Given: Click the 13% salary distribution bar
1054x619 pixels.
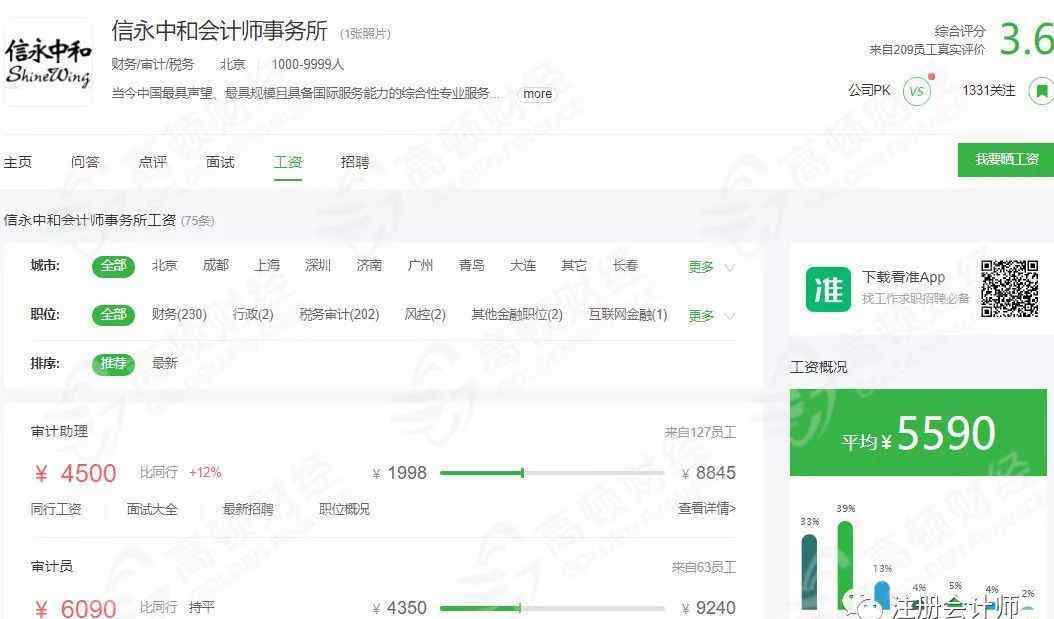Looking at the screenshot, I should 882,595.
